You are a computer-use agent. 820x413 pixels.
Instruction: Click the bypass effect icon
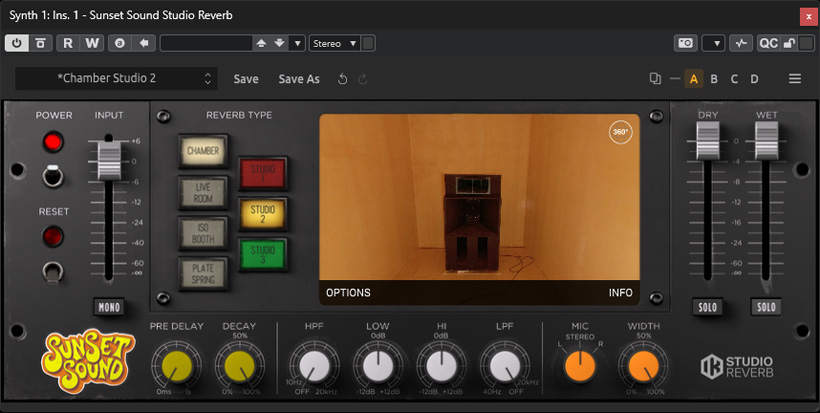coord(40,43)
